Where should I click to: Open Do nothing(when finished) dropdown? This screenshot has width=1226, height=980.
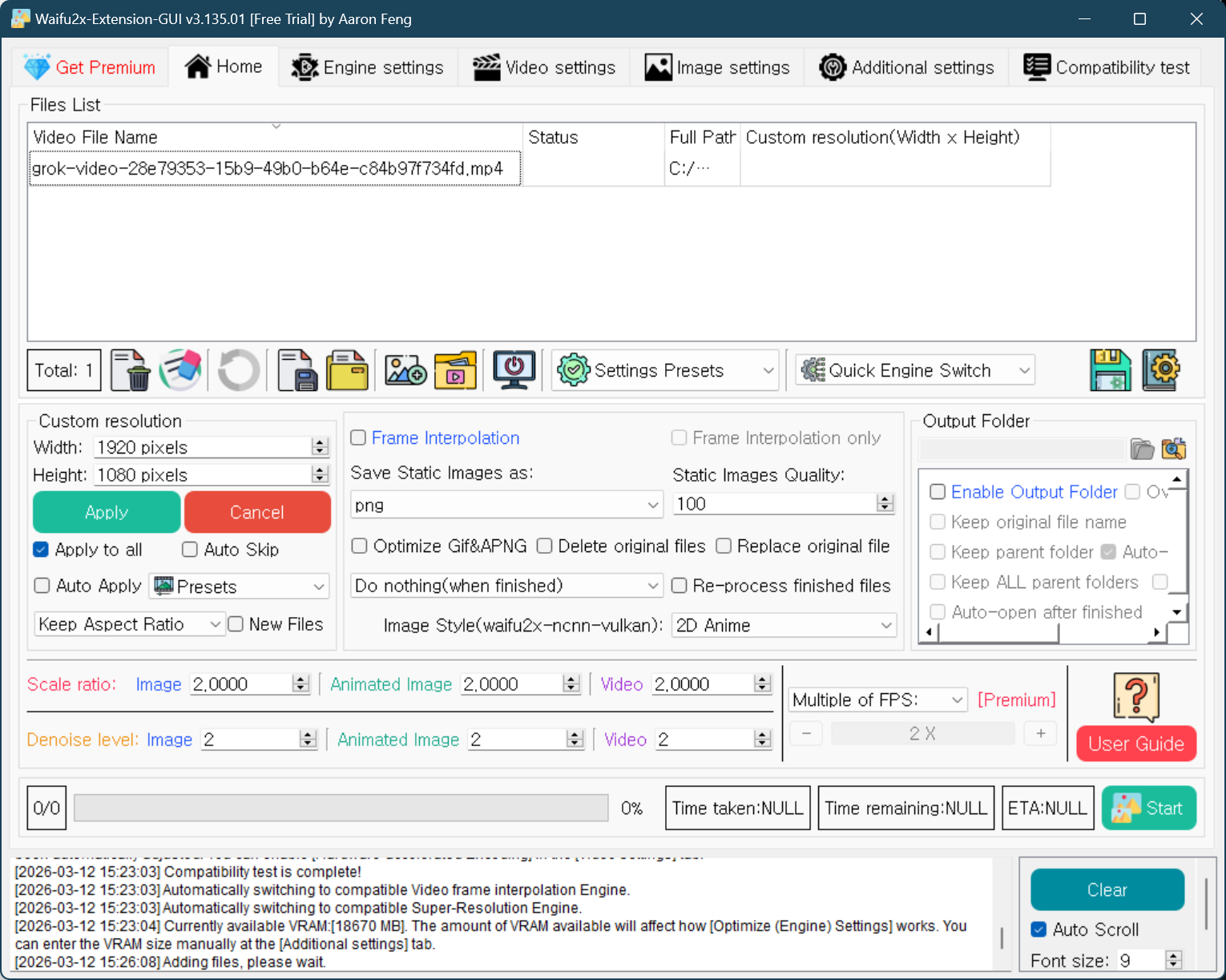pyautogui.click(x=506, y=586)
